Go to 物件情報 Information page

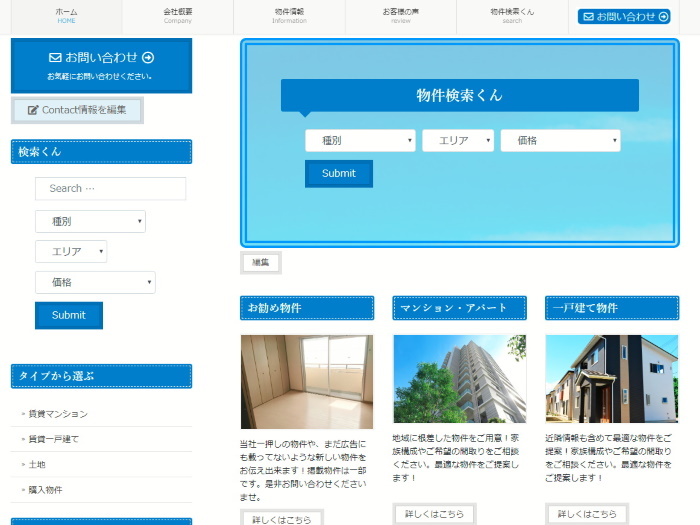tap(289, 16)
